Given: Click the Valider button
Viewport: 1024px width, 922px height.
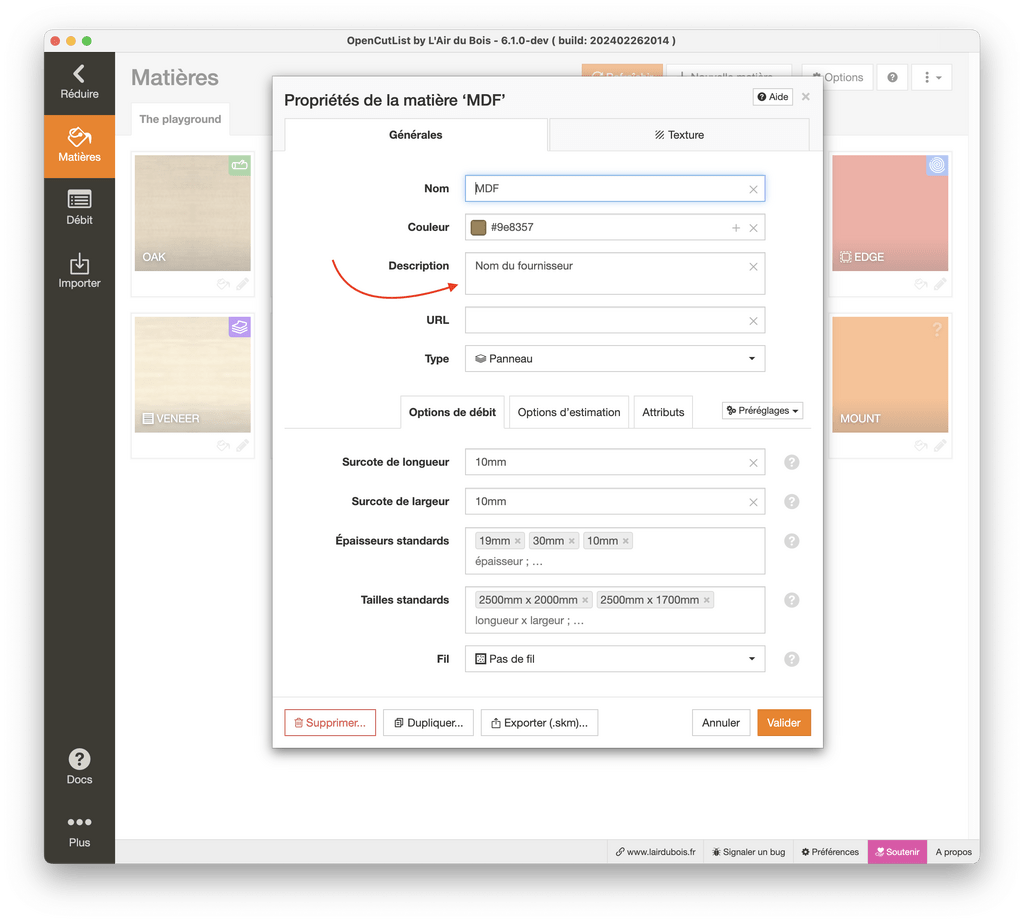Looking at the screenshot, I should (x=784, y=723).
